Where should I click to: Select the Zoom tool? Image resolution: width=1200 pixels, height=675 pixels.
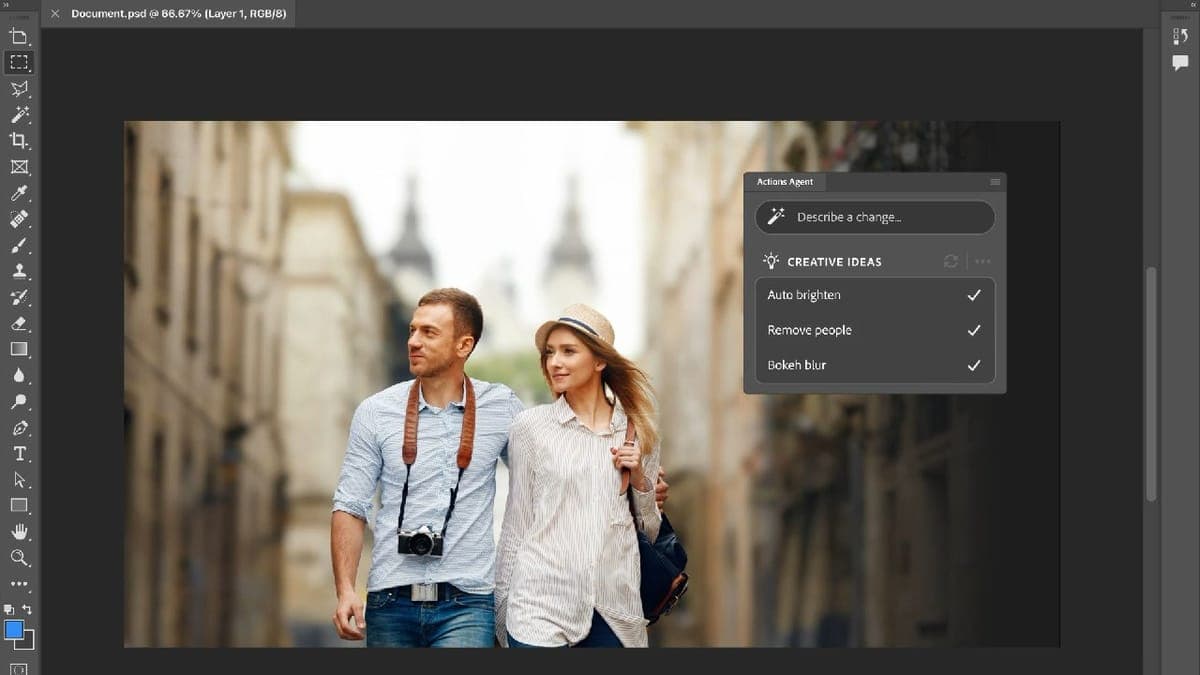point(20,557)
